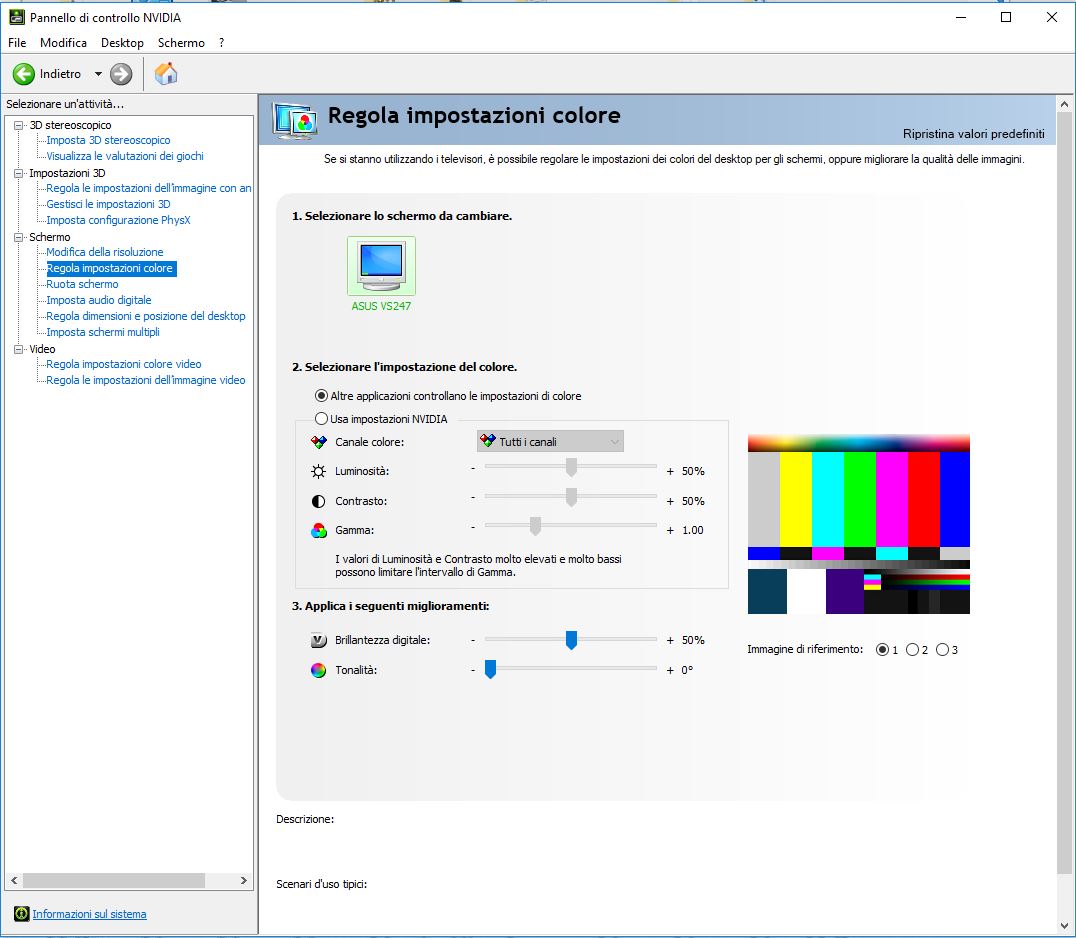Image resolution: width=1076 pixels, height=938 pixels.
Task: Collapse the Impostazioni 3D tree node
Action: pos(19,173)
